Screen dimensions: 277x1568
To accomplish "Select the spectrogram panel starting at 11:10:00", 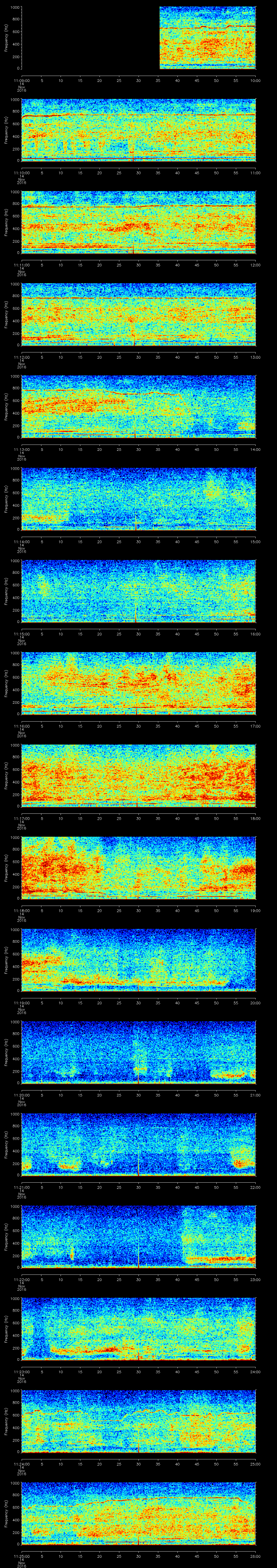I will click(x=139, y=130).
